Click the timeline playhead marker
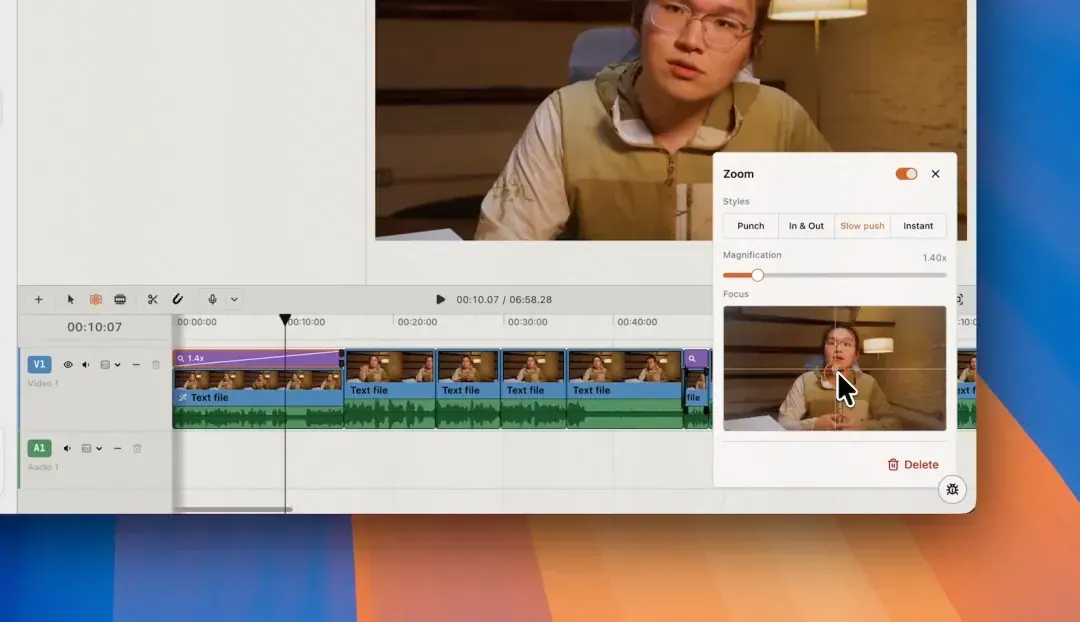Viewport: 1080px width, 622px height. click(285, 320)
